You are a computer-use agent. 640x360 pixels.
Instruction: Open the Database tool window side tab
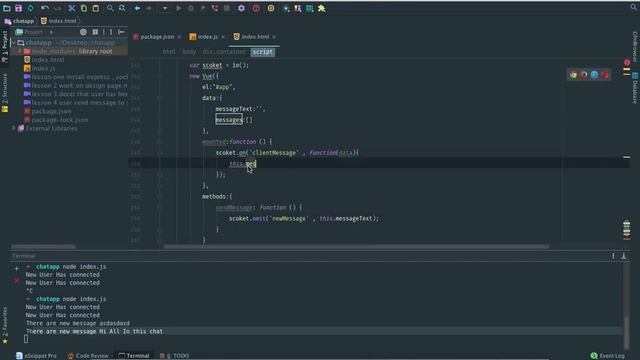click(x=635, y=88)
